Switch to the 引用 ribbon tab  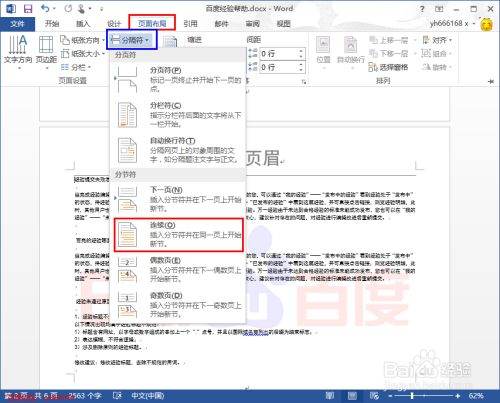190,24
